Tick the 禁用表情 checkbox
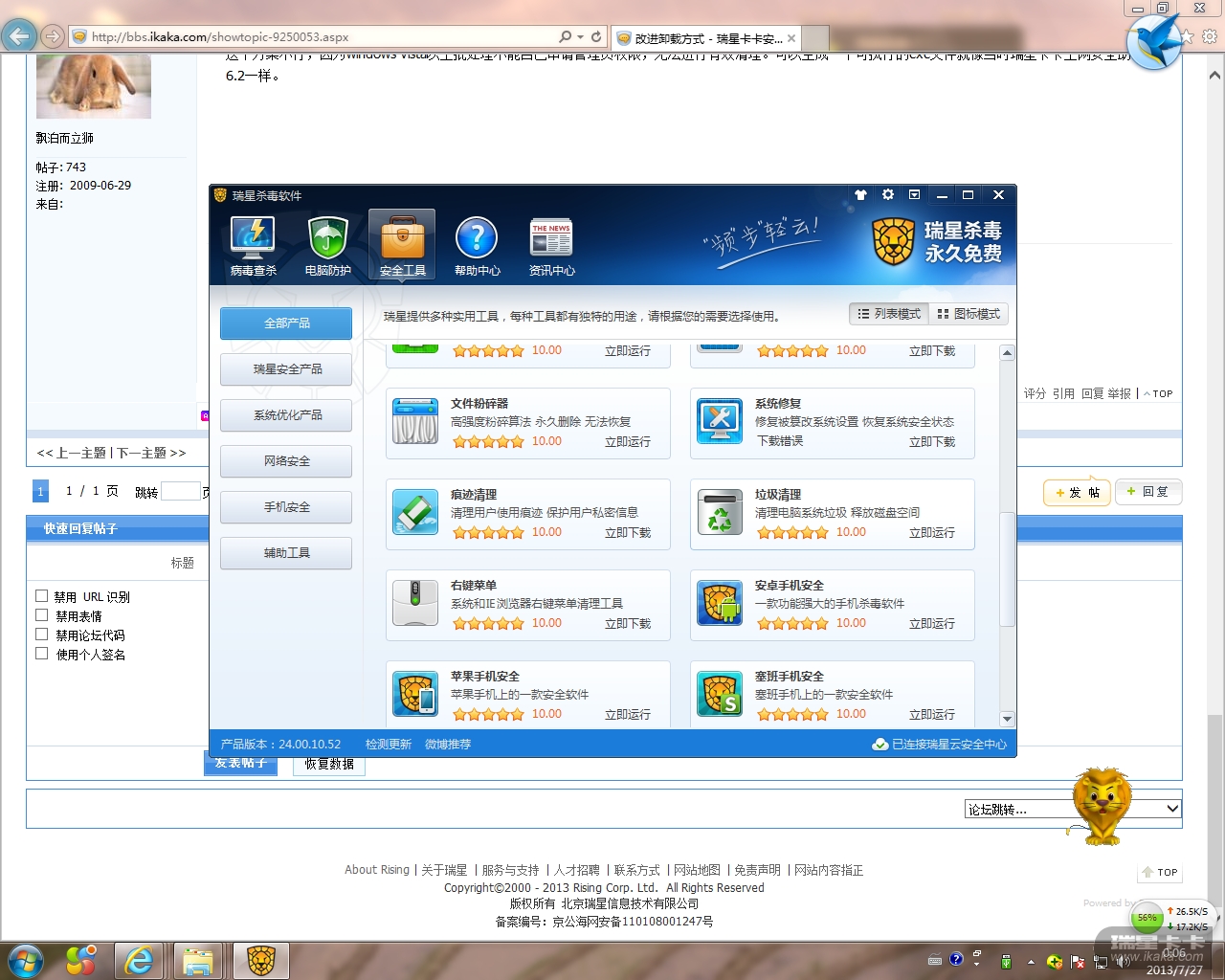The height and width of the screenshot is (980, 1225). 41,614
